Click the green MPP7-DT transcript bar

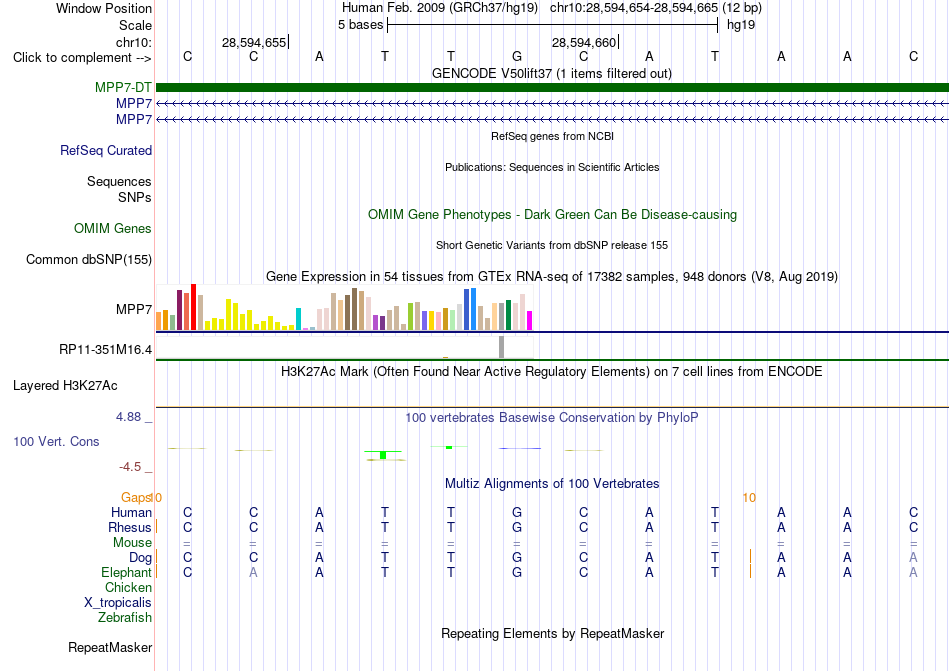[552, 87]
